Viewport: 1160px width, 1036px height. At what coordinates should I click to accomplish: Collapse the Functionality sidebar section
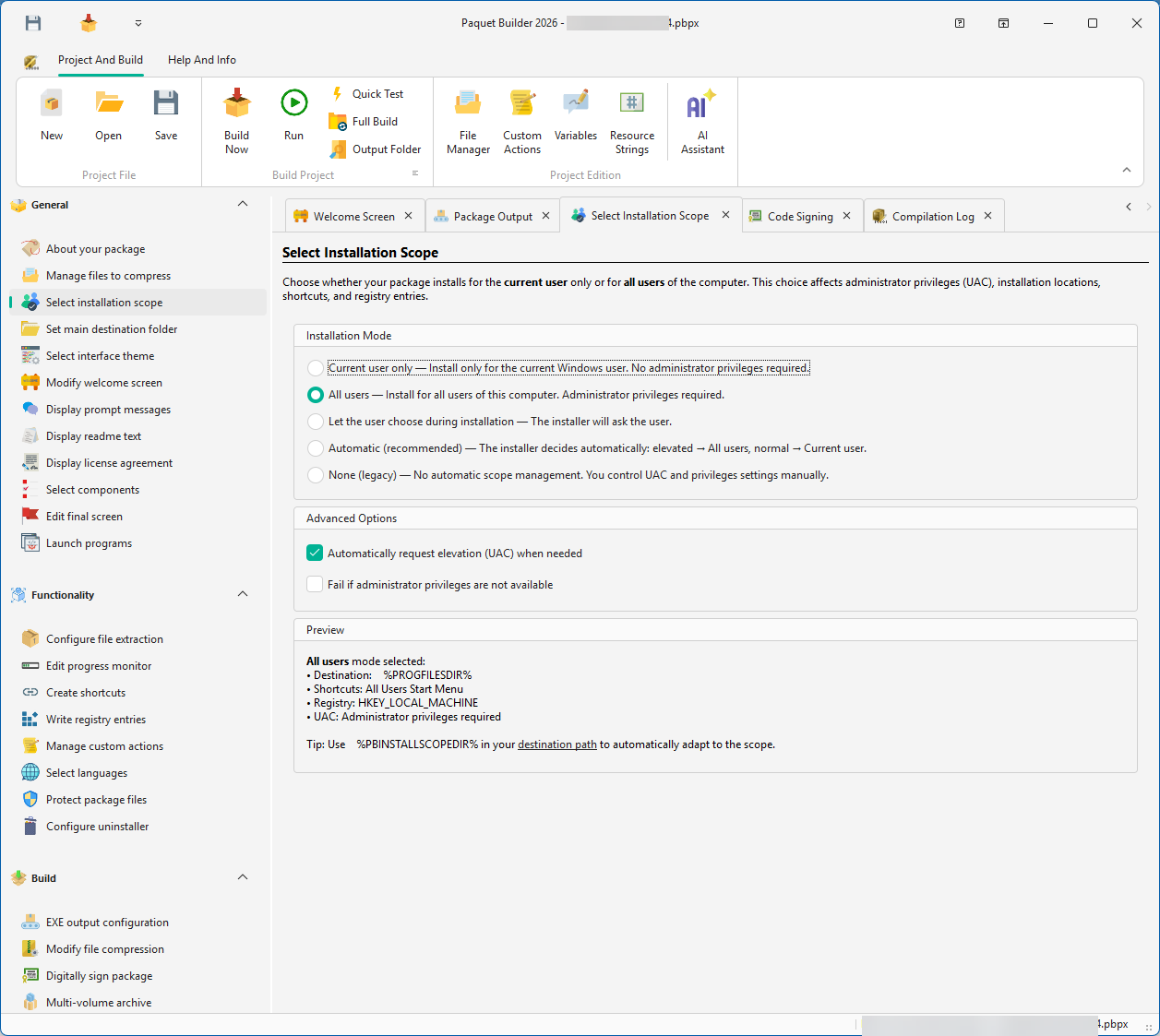point(243,594)
